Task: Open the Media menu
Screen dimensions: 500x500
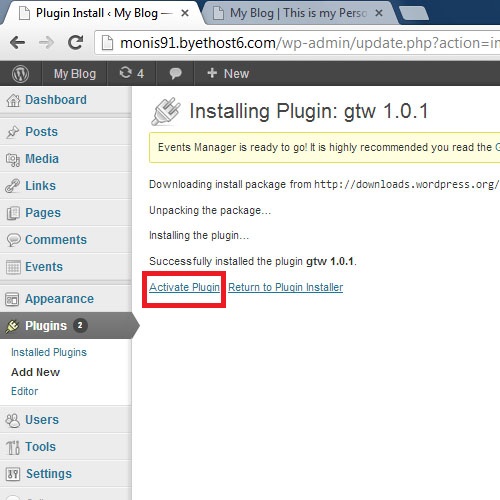Action: click(42, 159)
